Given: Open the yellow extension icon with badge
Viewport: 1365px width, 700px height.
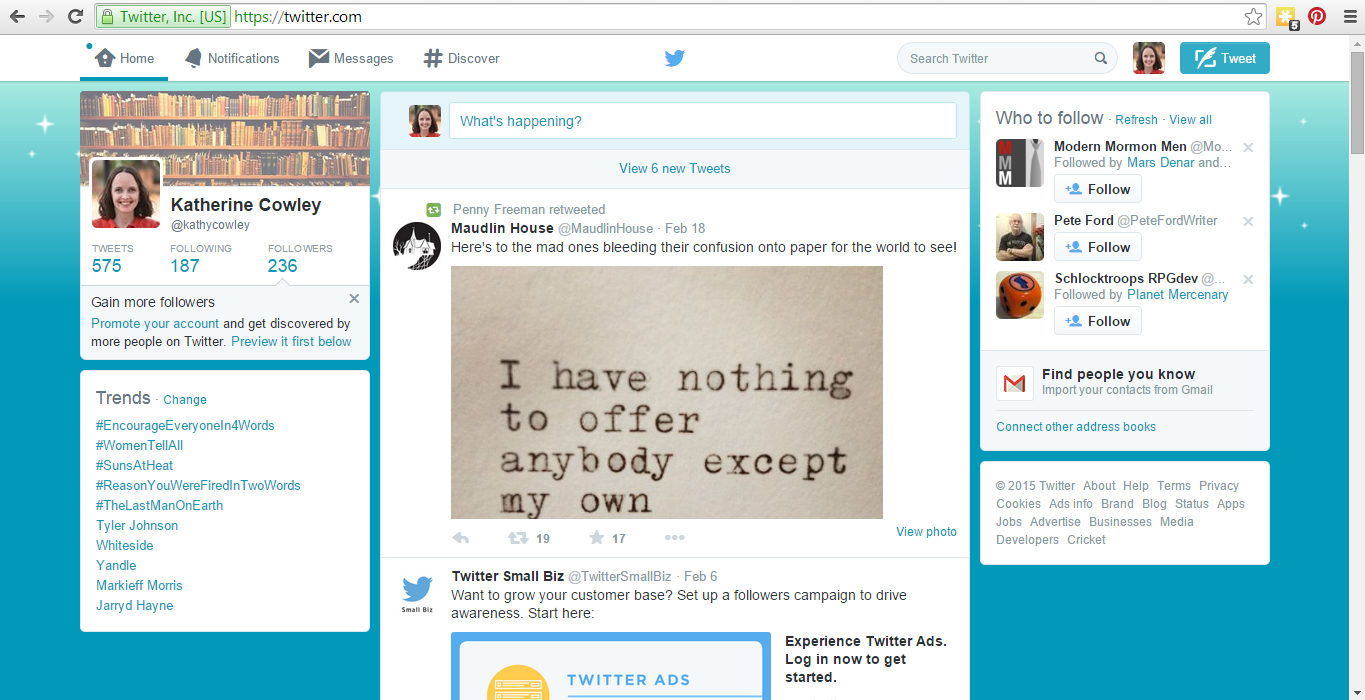Looking at the screenshot, I should coord(1287,17).
